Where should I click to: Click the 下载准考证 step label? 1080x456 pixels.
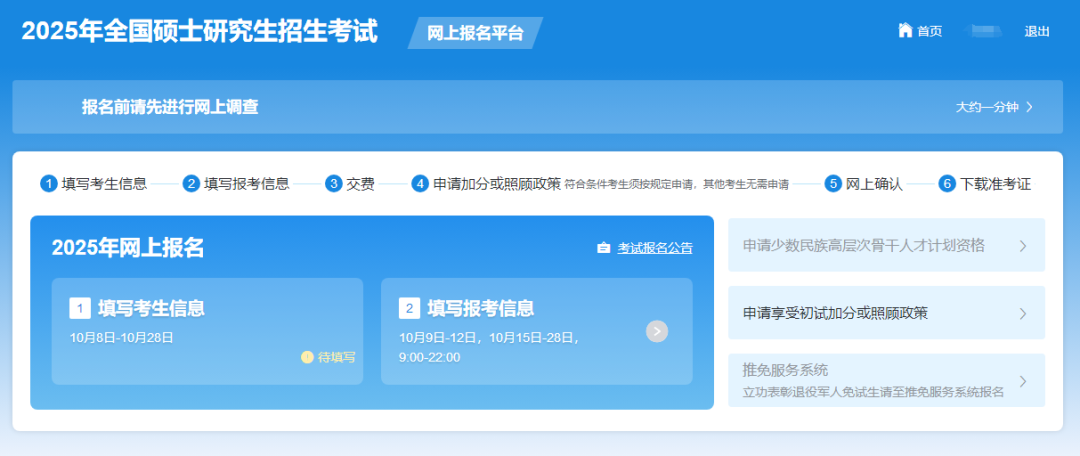[995, 184]
